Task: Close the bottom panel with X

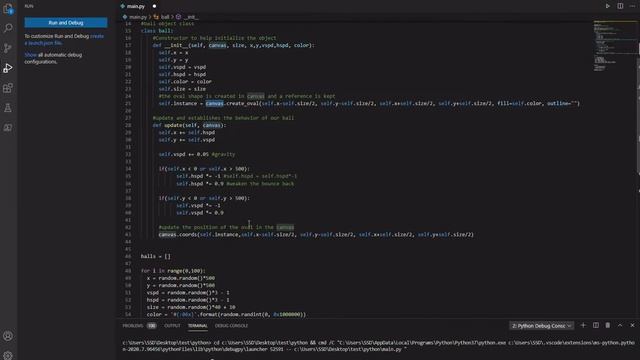Action: [x=632, y=325]
